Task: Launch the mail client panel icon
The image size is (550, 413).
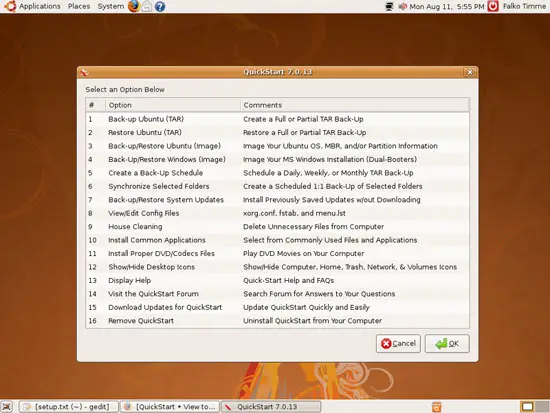Action: [x=147, y=6]
